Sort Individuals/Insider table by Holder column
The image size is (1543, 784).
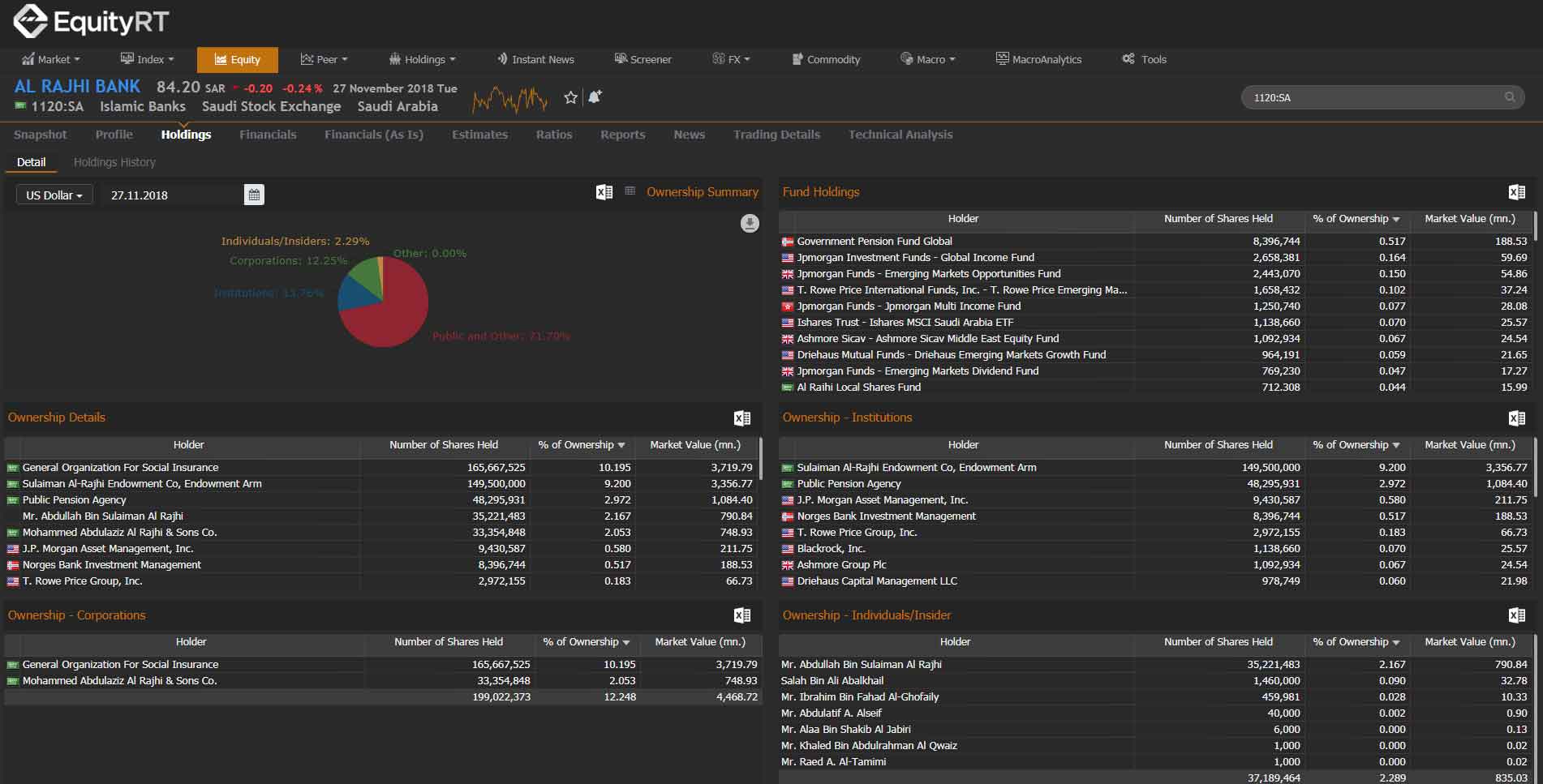click(955, 642)
